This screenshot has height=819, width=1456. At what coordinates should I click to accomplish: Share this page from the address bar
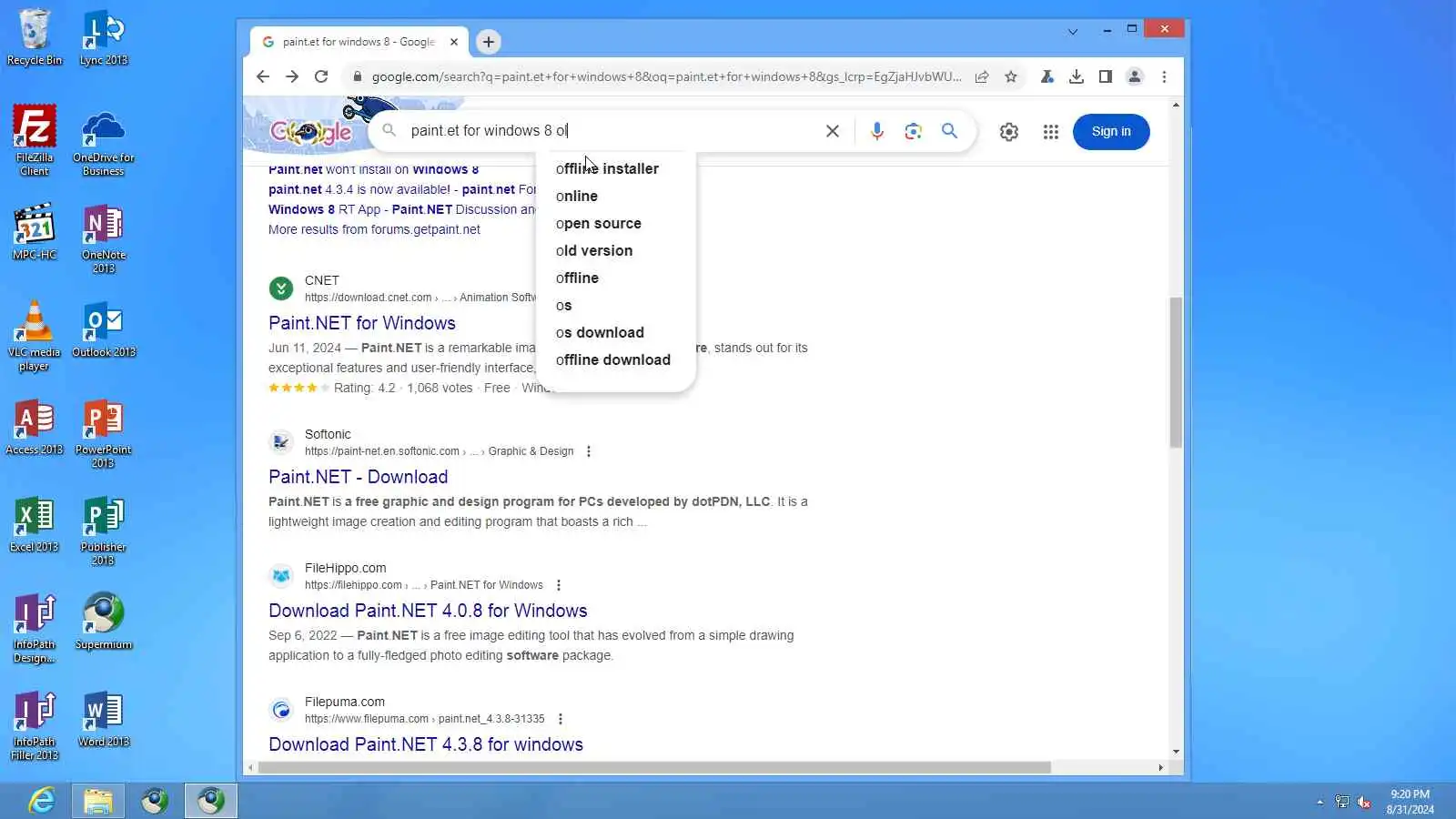(982, 77)
